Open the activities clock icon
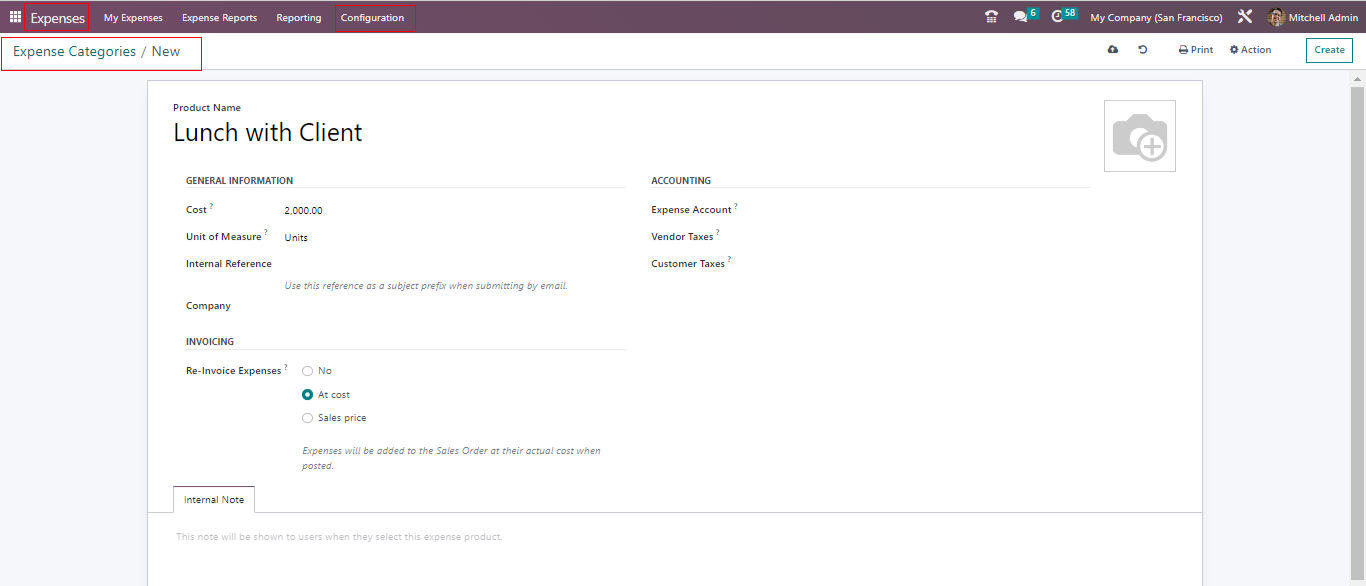Viewport: 1366px width, 586px height. (x=1058, y=17)
